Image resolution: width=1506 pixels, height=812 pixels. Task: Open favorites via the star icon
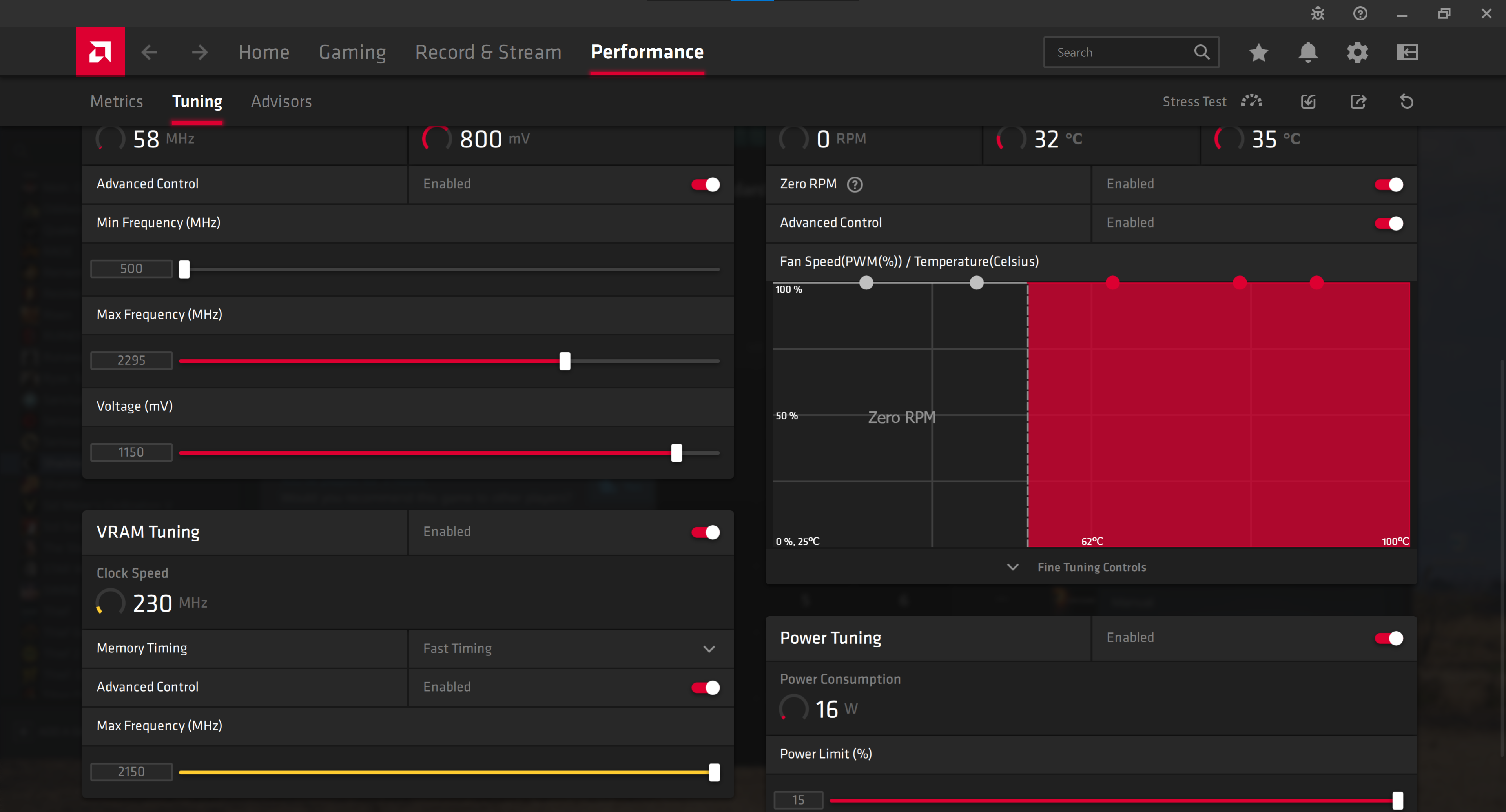coord(1258,53)
